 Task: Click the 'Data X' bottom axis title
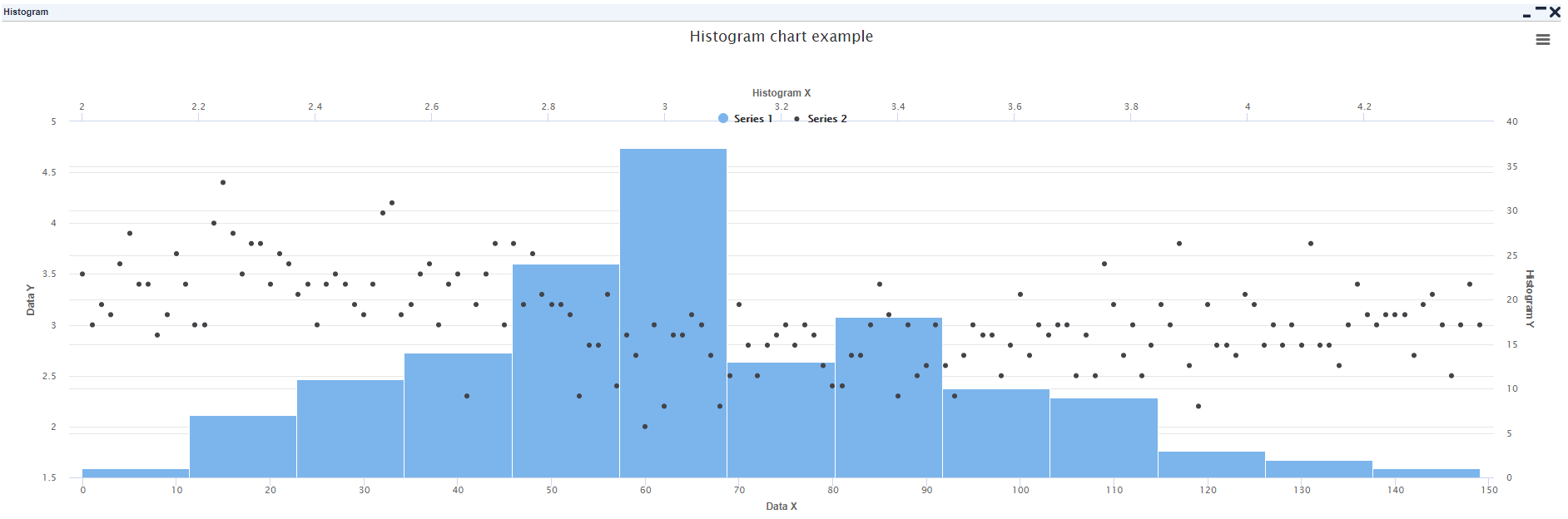[781, 507]
